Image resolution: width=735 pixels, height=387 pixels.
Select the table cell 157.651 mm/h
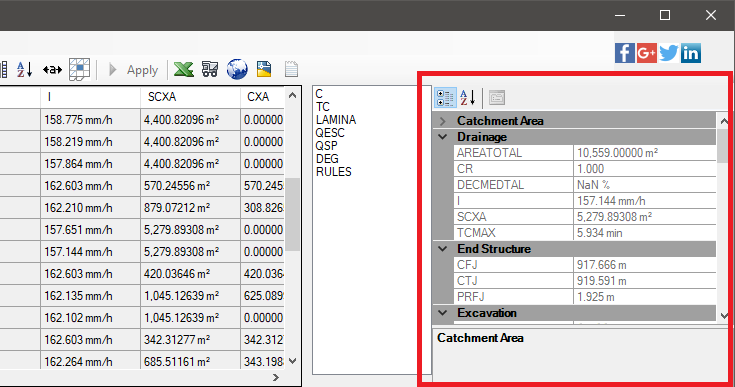point(90,230)
